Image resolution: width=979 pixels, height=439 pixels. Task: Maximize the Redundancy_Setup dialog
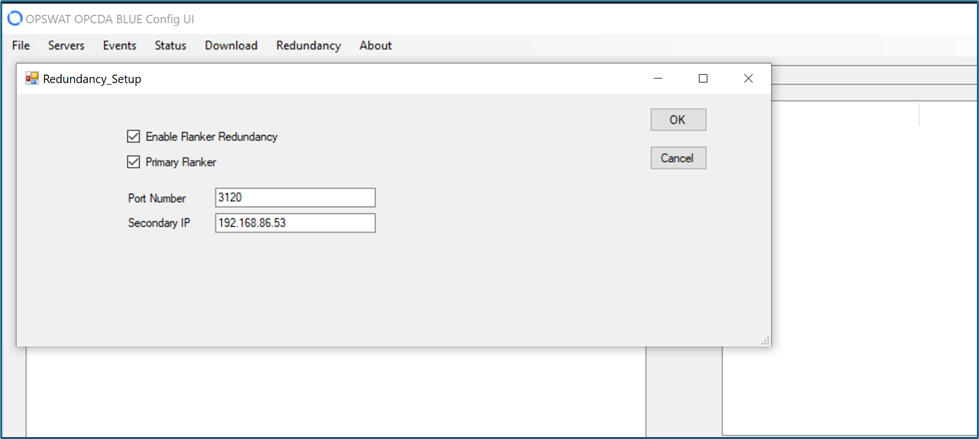pos(703,79)
